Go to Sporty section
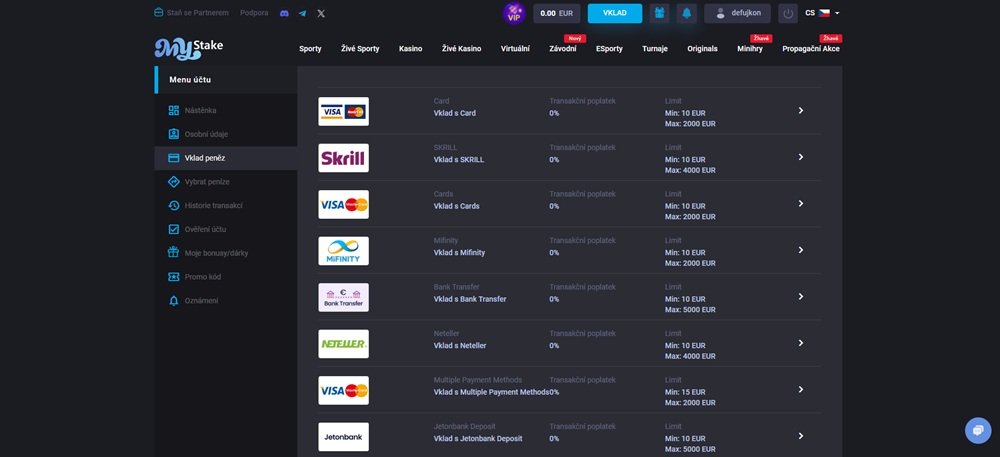 310,49
